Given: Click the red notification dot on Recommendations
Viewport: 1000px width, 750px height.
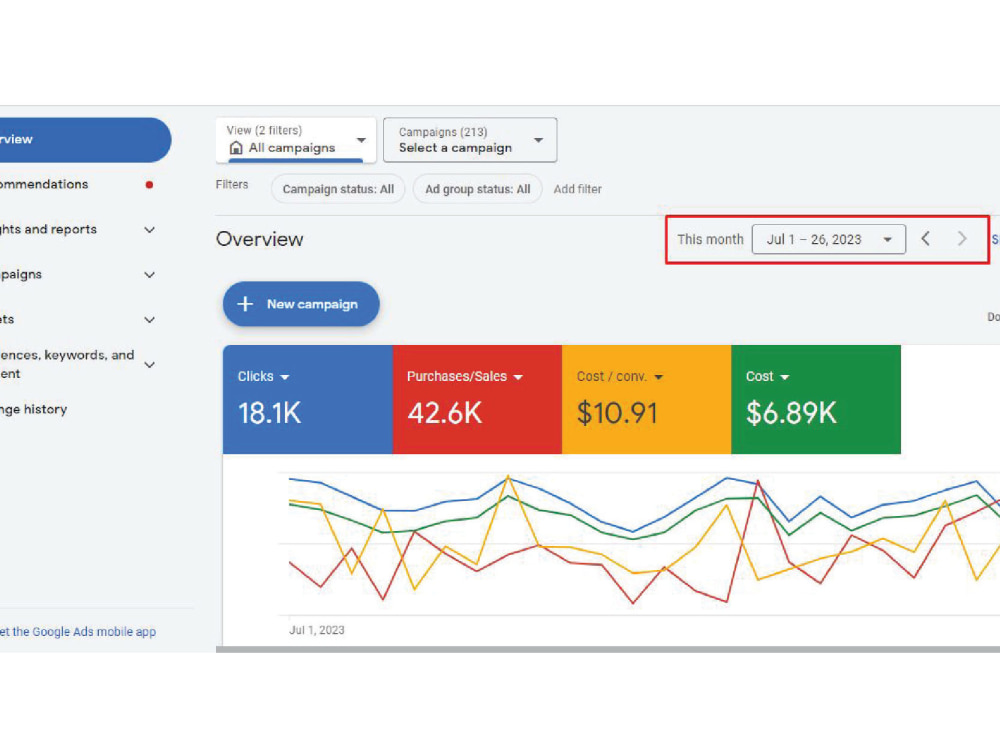Looking at the screenshot, I should point(149,185).
